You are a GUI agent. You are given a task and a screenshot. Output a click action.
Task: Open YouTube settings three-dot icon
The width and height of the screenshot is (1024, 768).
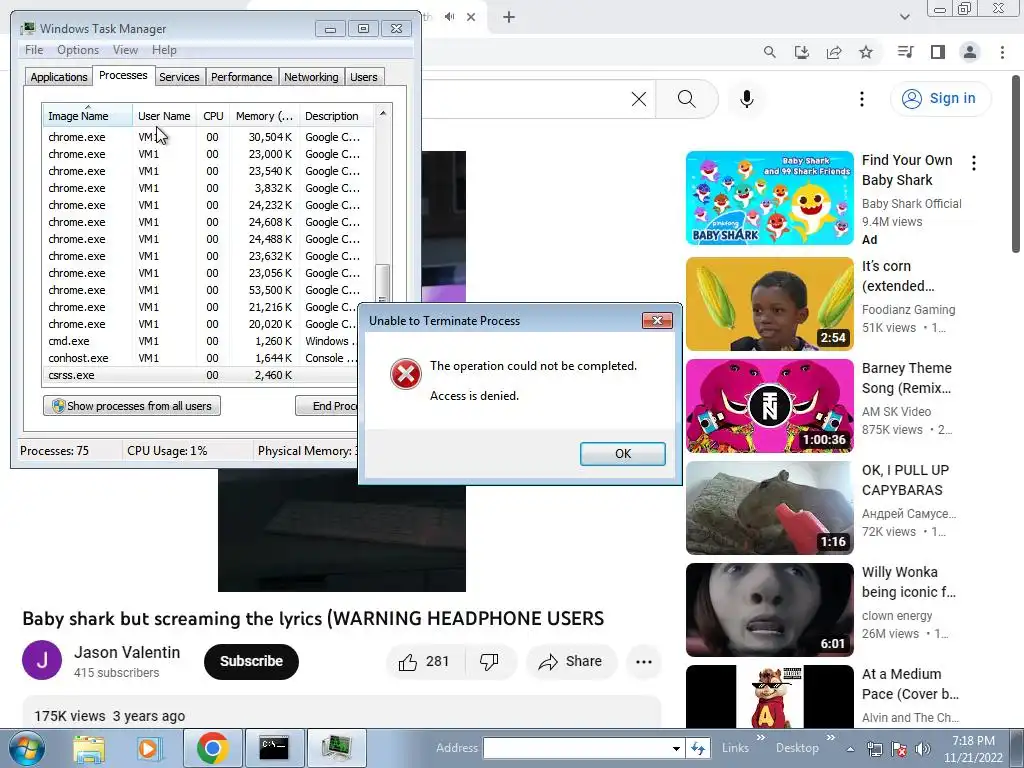pyautogui.click(x=862, y=99)
